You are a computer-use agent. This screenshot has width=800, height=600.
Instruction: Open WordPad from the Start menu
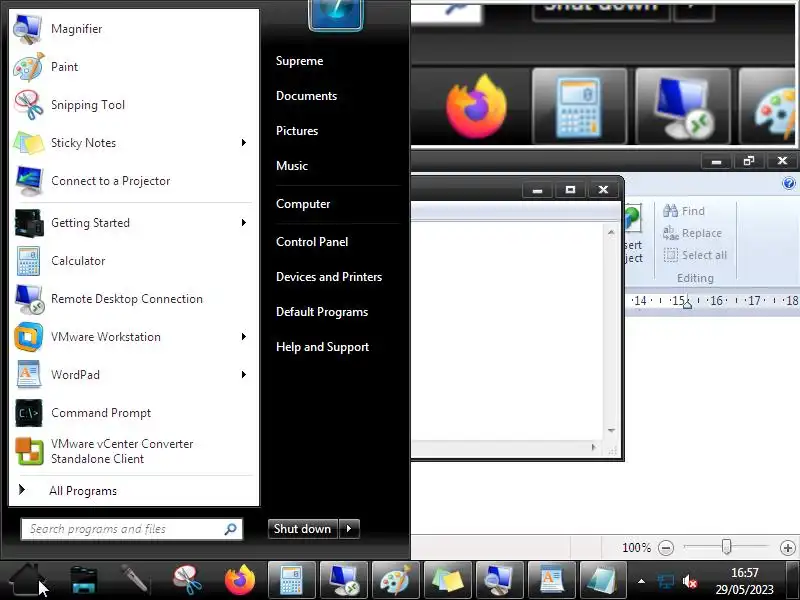coord(132,375)
